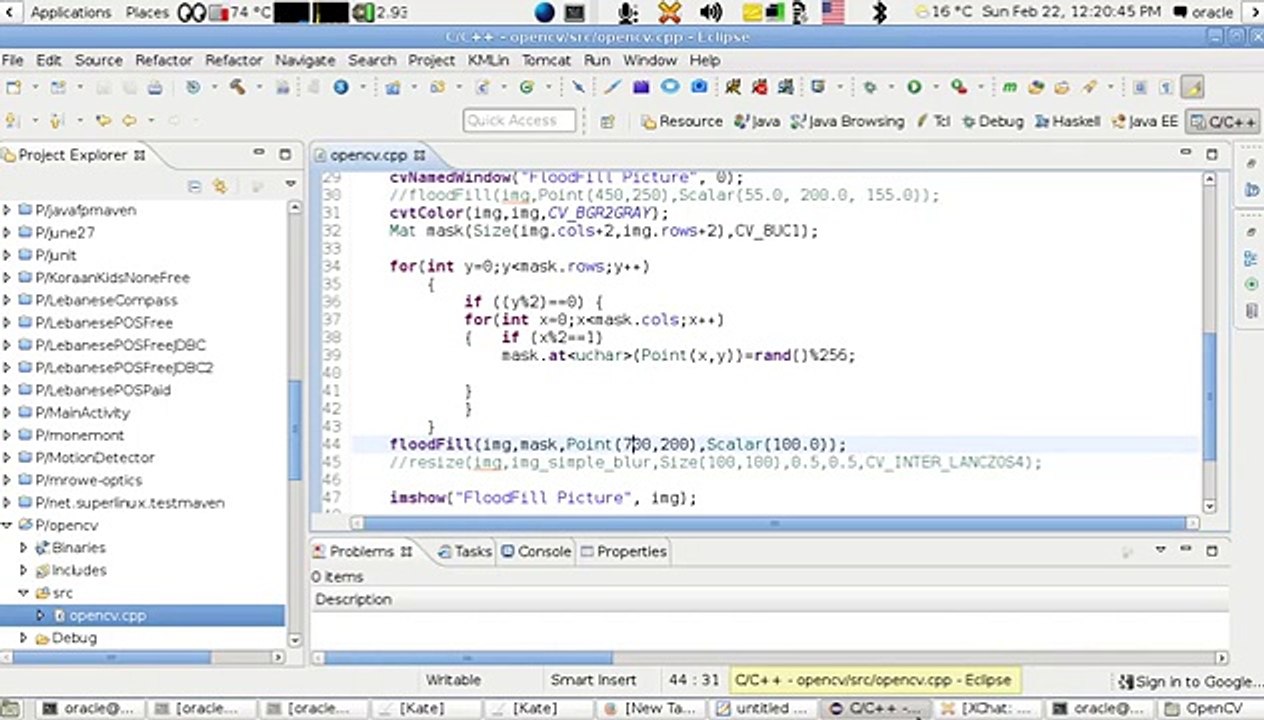Click the green Maven 'm' icon

pos(1010,88)
